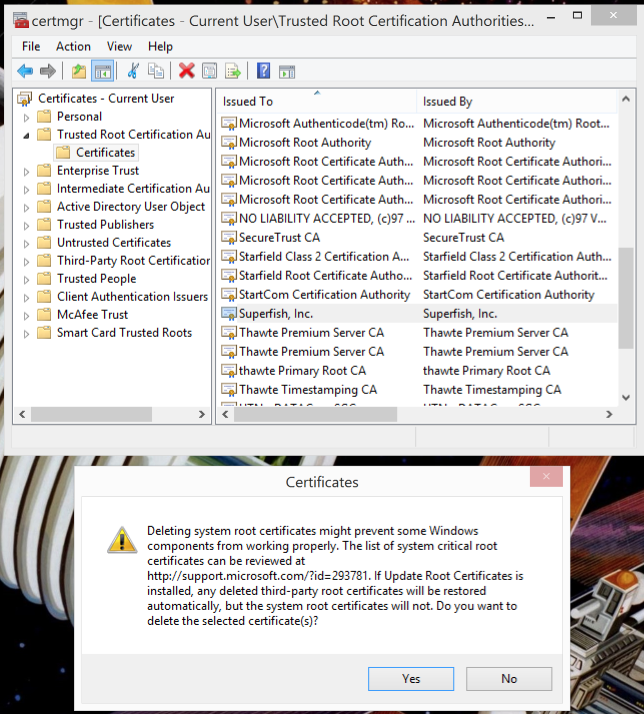Expand the Enterprise Trust tree node

click(x=27, y=171)
